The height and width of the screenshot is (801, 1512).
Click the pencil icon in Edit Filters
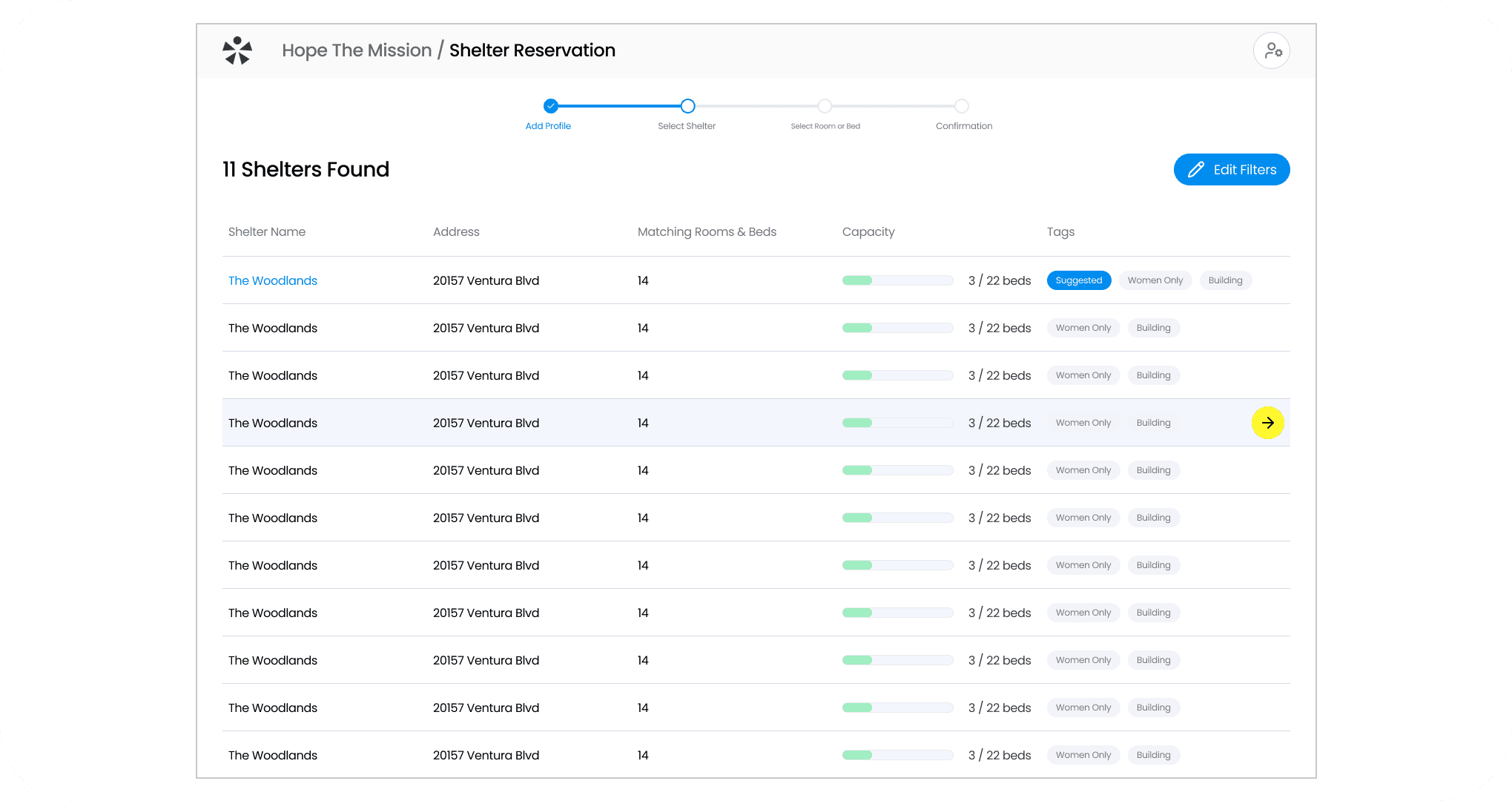[1195, 170]
